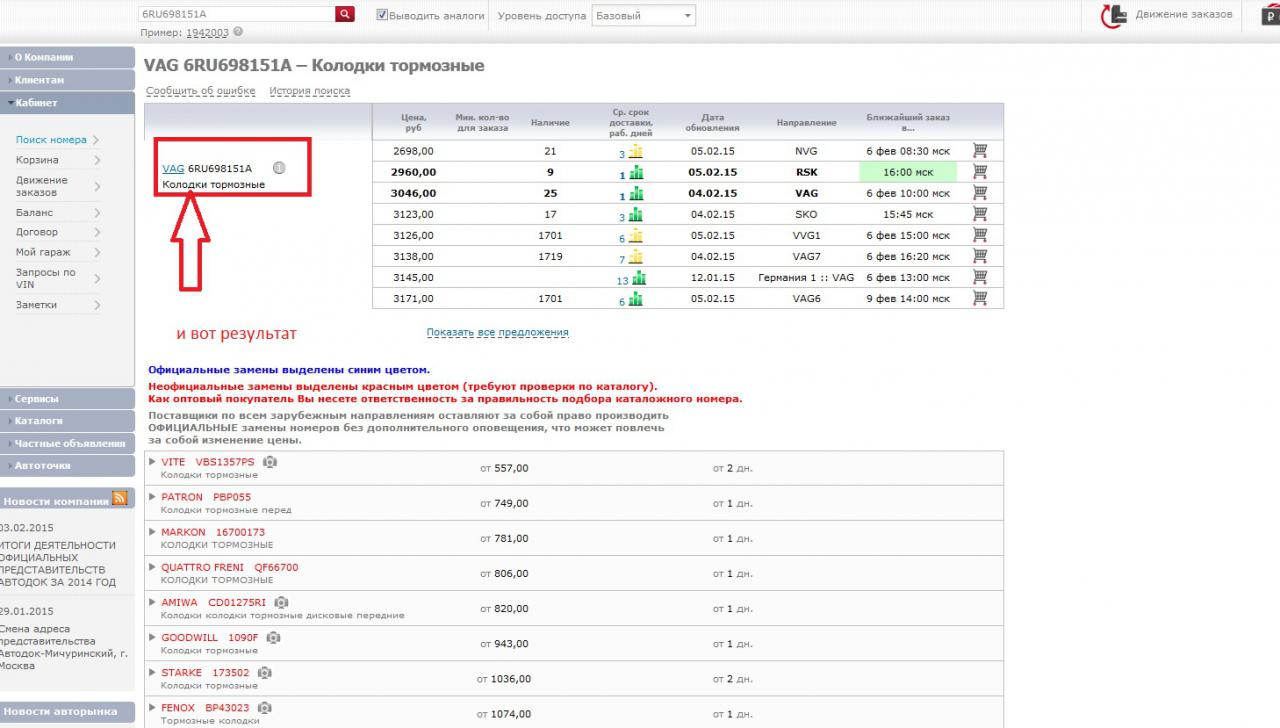
Task: Open the RSS feed icon for company news
Action: [120, 498]
